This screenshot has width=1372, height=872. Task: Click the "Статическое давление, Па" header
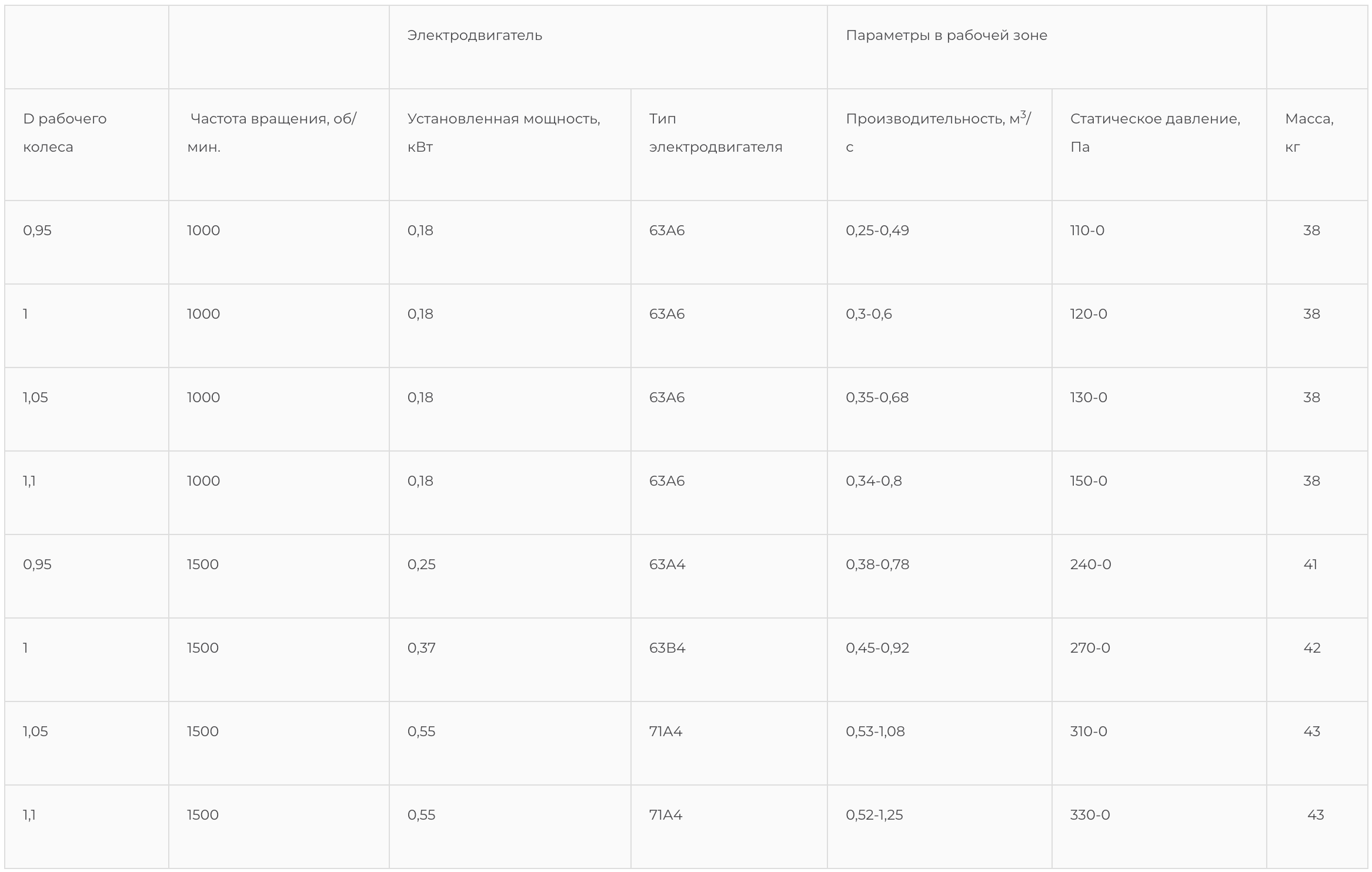pos(1155,133)
